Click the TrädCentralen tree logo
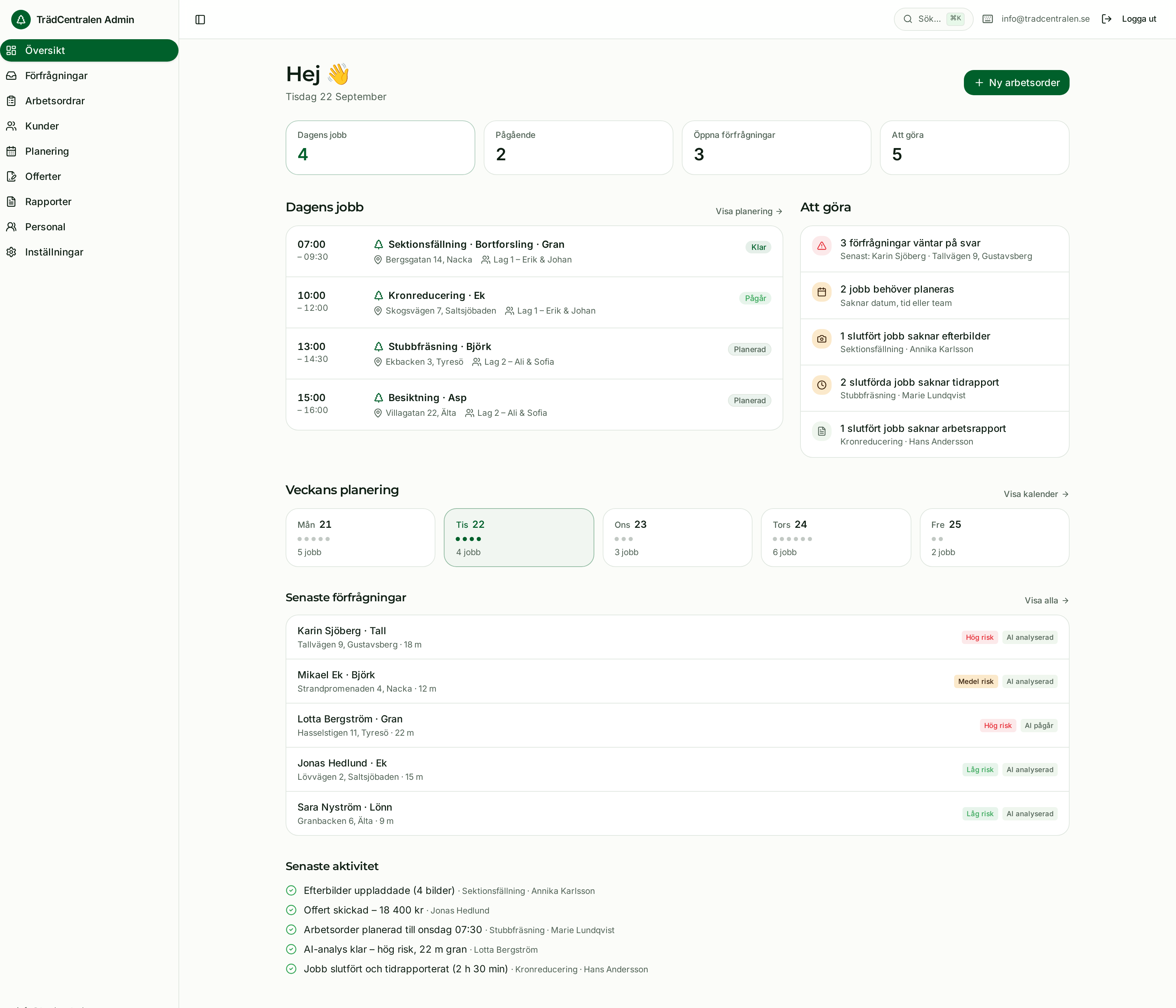 click(x=21, y=20)
